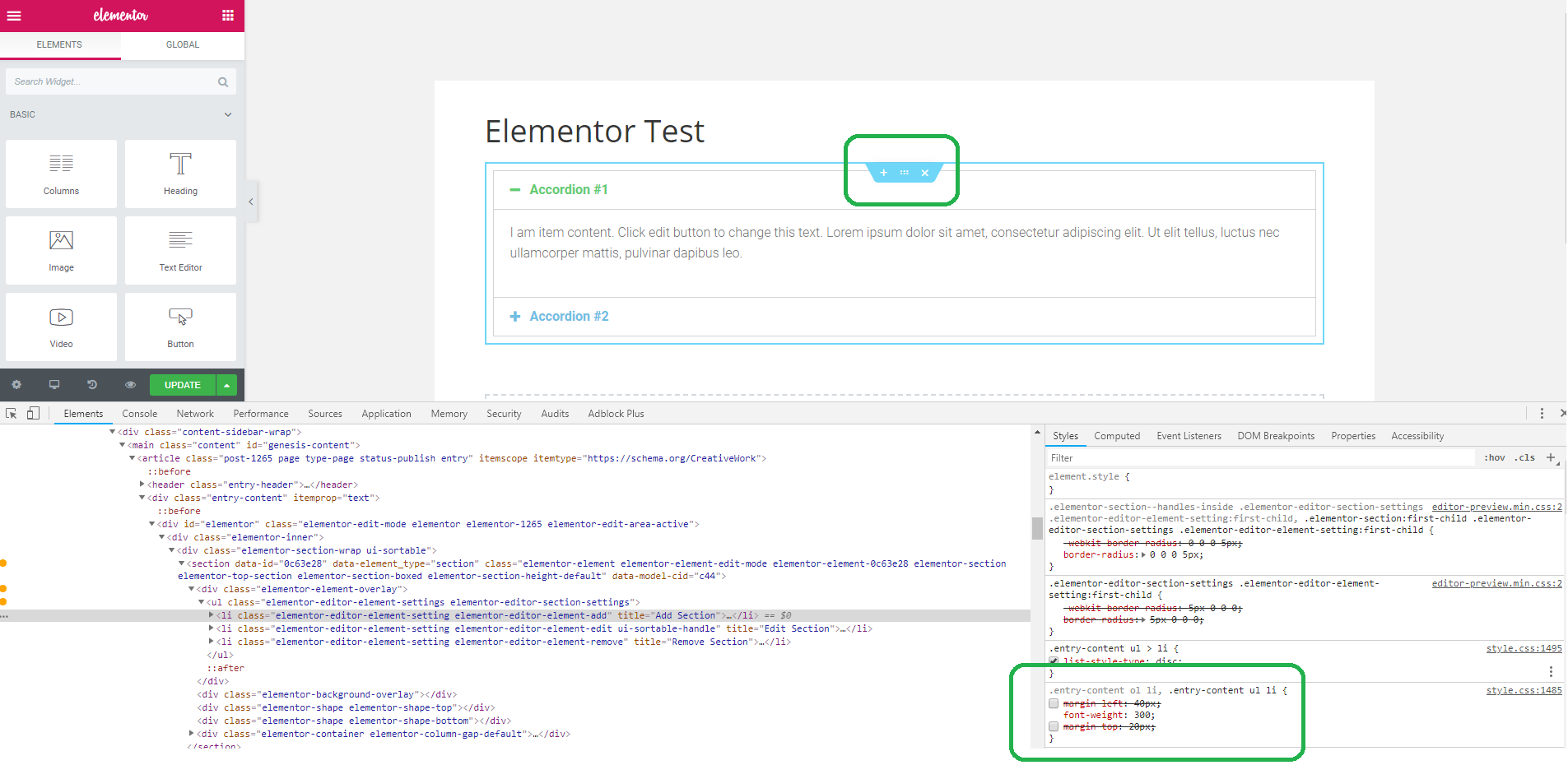This screenshot has width=1568, height=765.
Task: Expand the header entry-header node
Action: (x=142, y=484)
